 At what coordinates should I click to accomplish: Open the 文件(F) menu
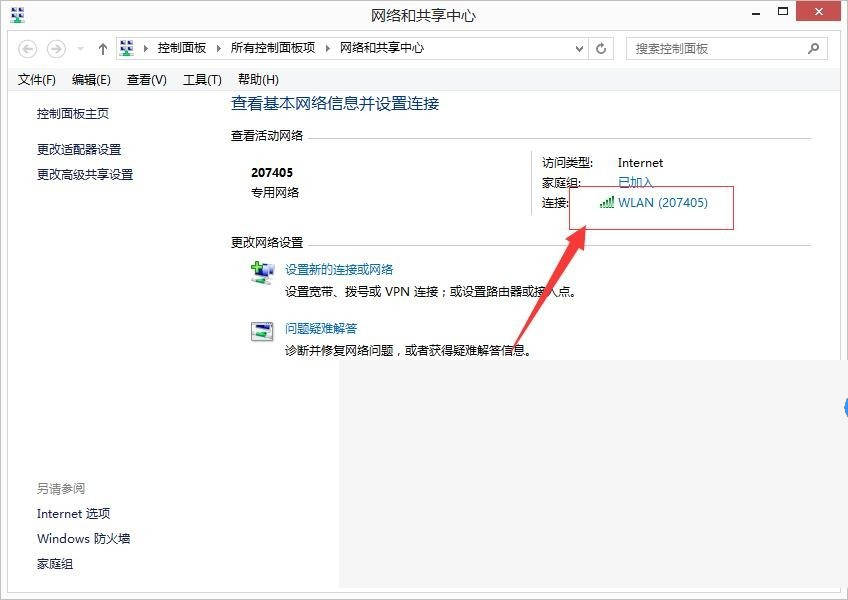37,80
